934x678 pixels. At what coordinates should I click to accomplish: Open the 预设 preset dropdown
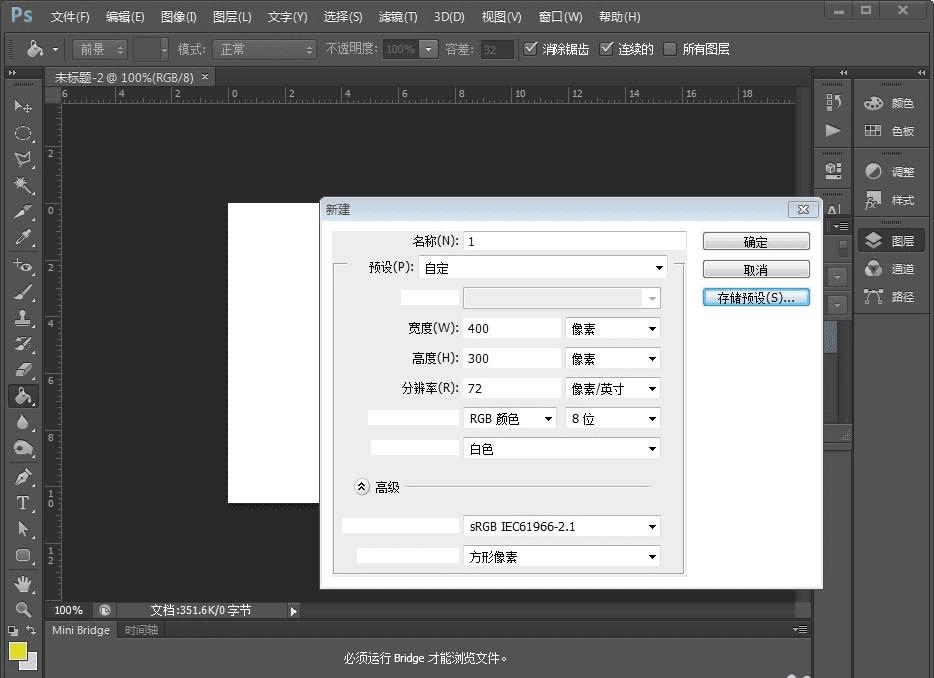click(x=544, y=268)
